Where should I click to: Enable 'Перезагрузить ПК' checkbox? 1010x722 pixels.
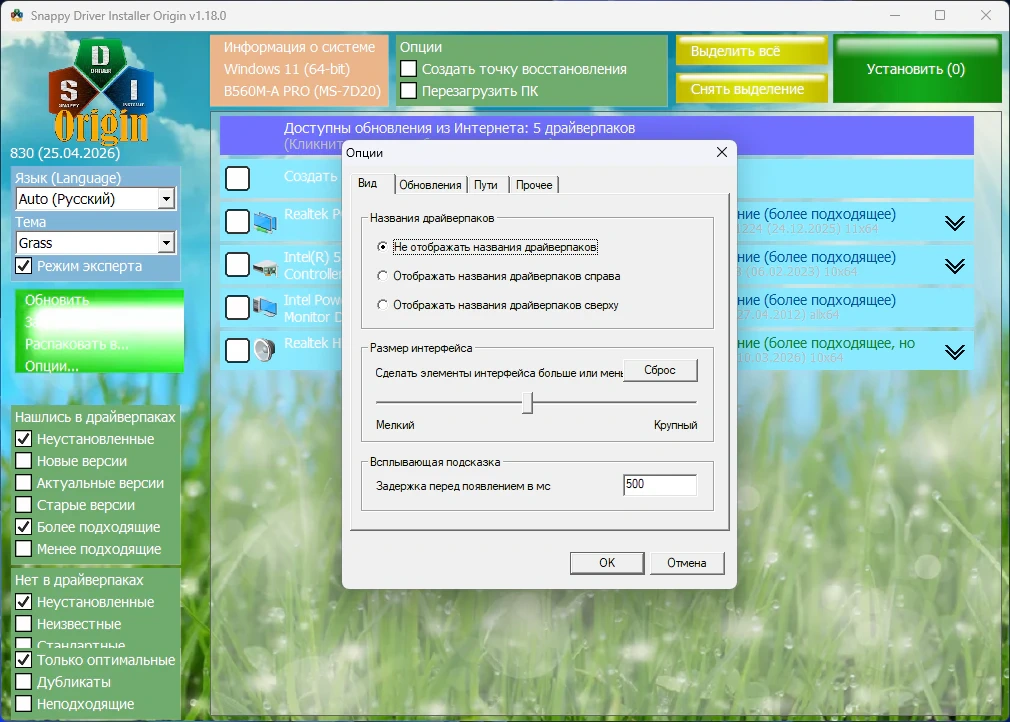pos(408,91)
